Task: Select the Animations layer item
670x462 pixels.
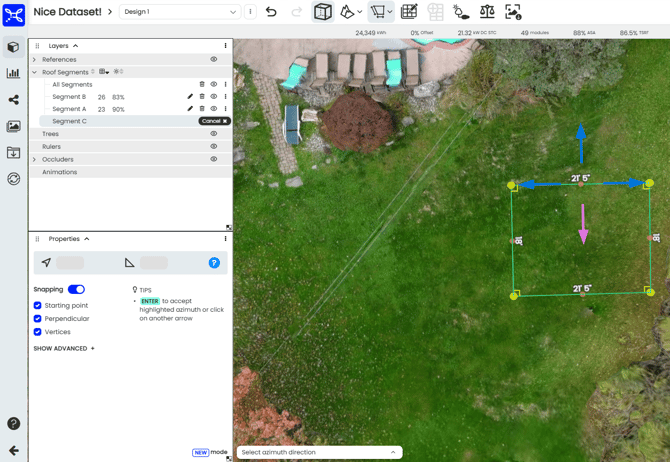Action: tap(60, 172)
